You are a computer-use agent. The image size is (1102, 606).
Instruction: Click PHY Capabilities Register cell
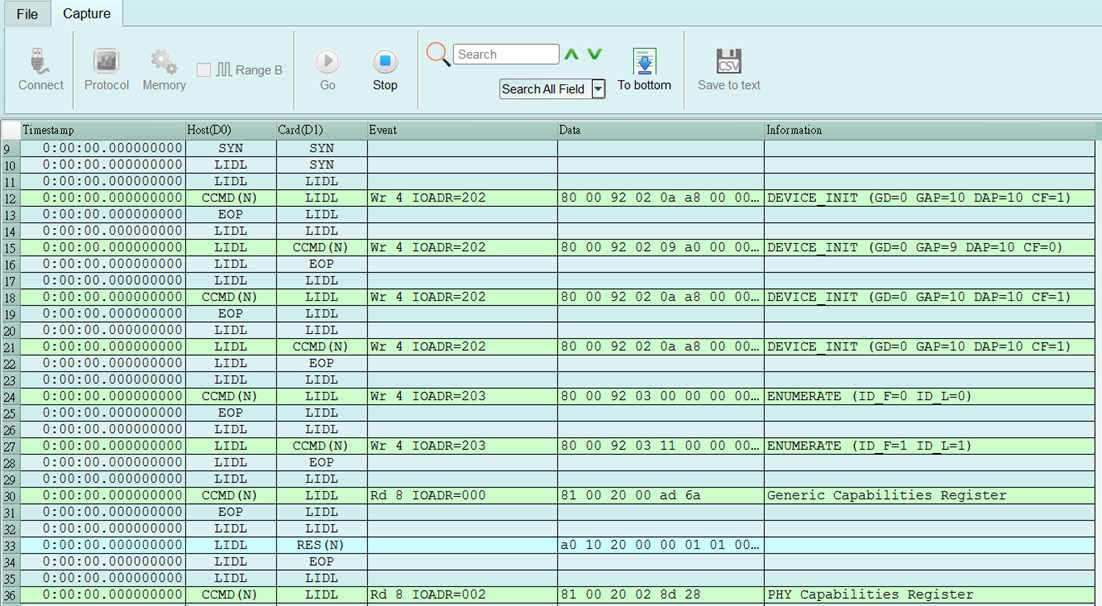(x=929, y=595)
